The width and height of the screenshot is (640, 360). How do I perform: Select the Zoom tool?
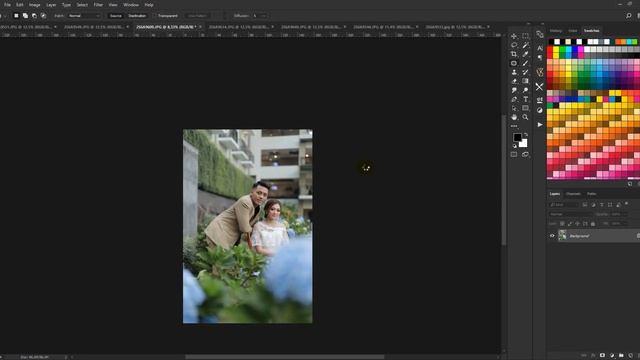[x=525, y=117]
